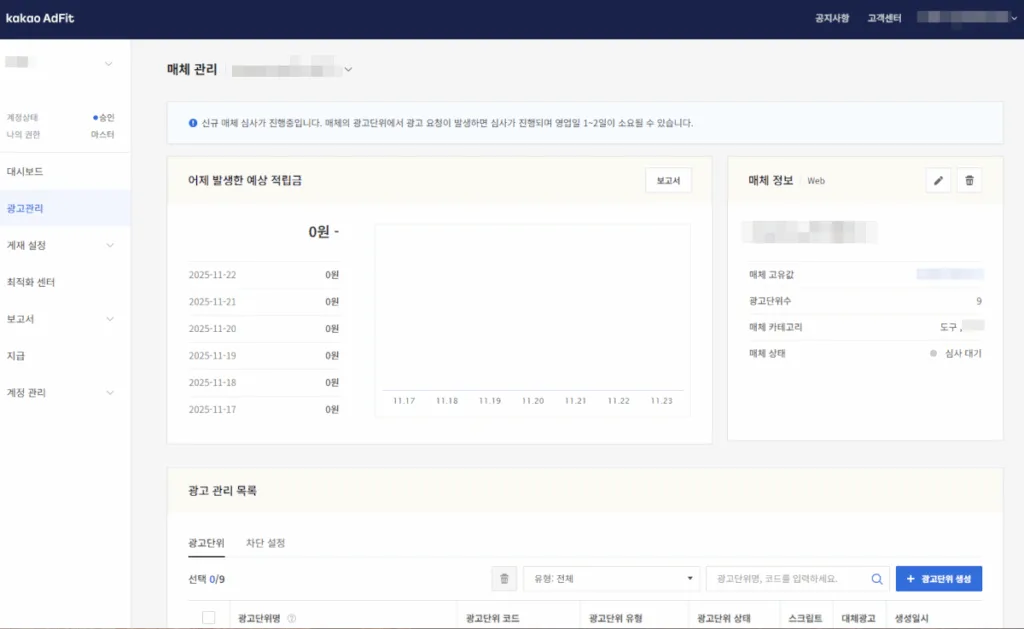Open the media selector dropdown next to 매체 관리
1024x629 pixels.
[347, 70]
